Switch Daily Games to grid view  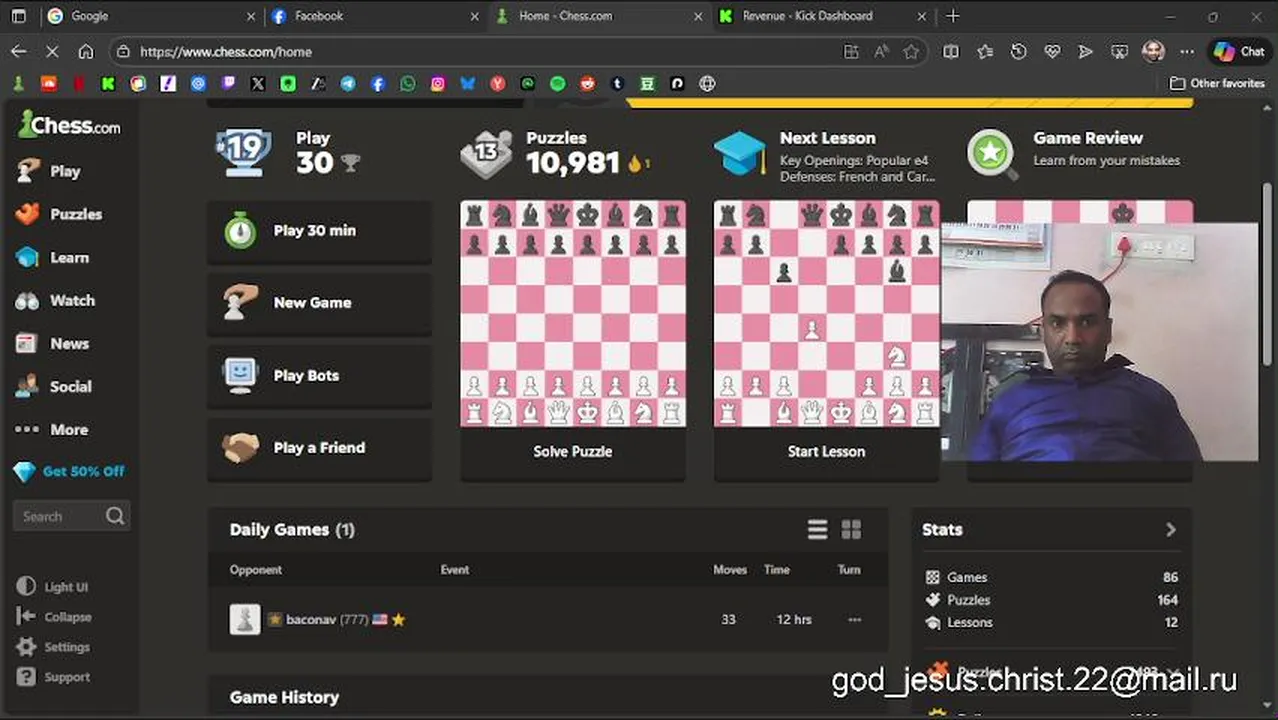click(851, 530)
